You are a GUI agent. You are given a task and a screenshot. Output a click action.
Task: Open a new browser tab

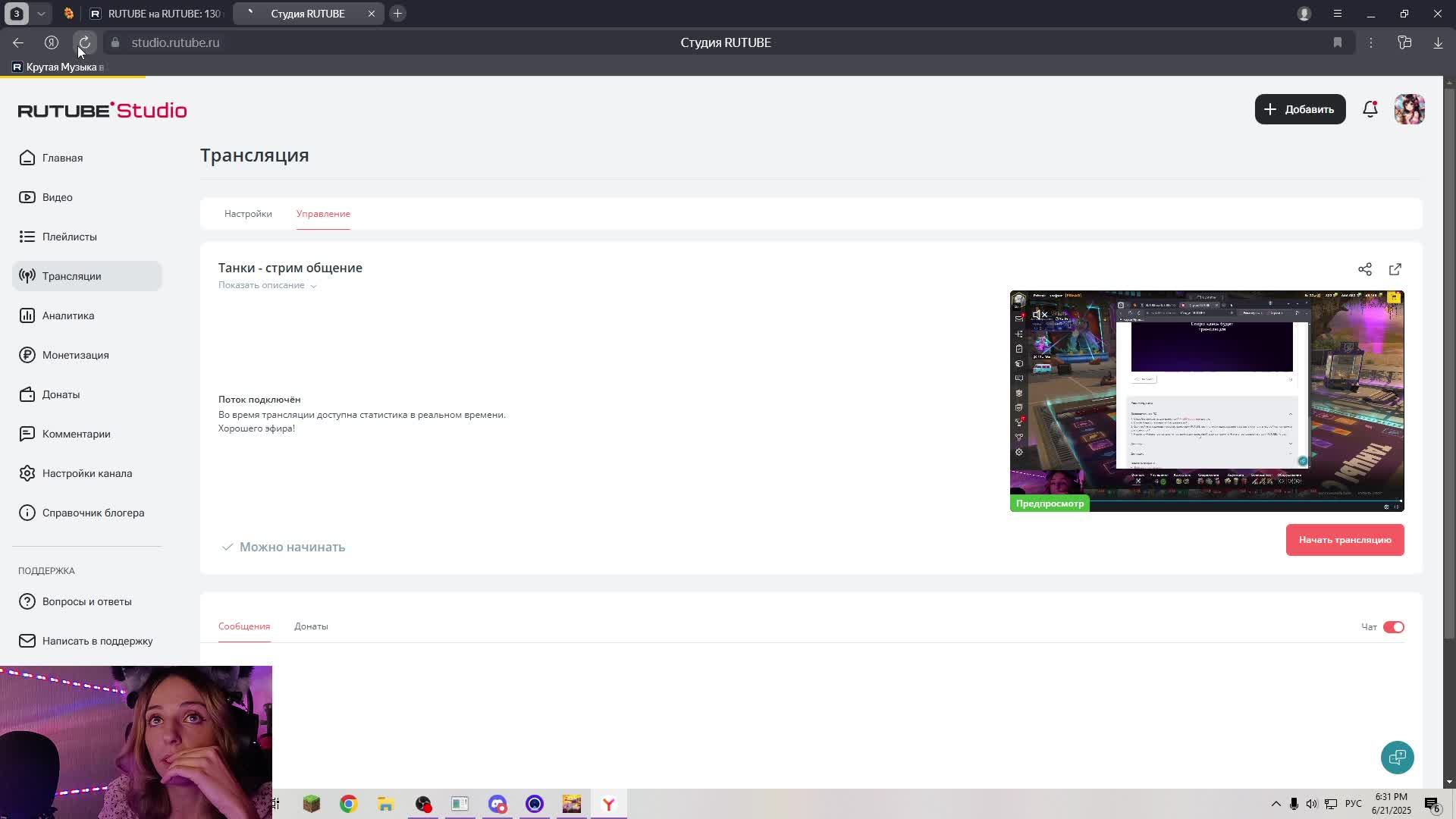pyautogui.click(x=397, y=14)
